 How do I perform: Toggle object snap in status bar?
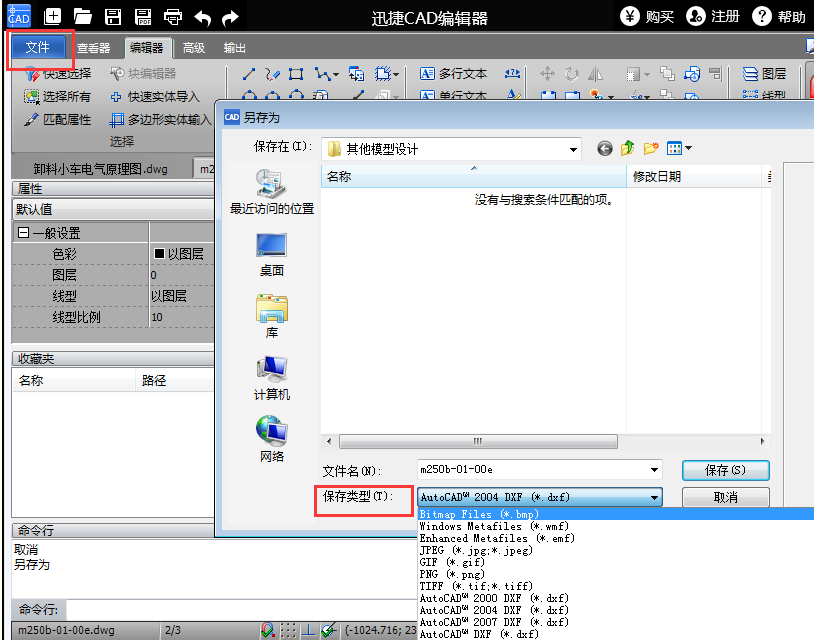click(x=268, y=630)
